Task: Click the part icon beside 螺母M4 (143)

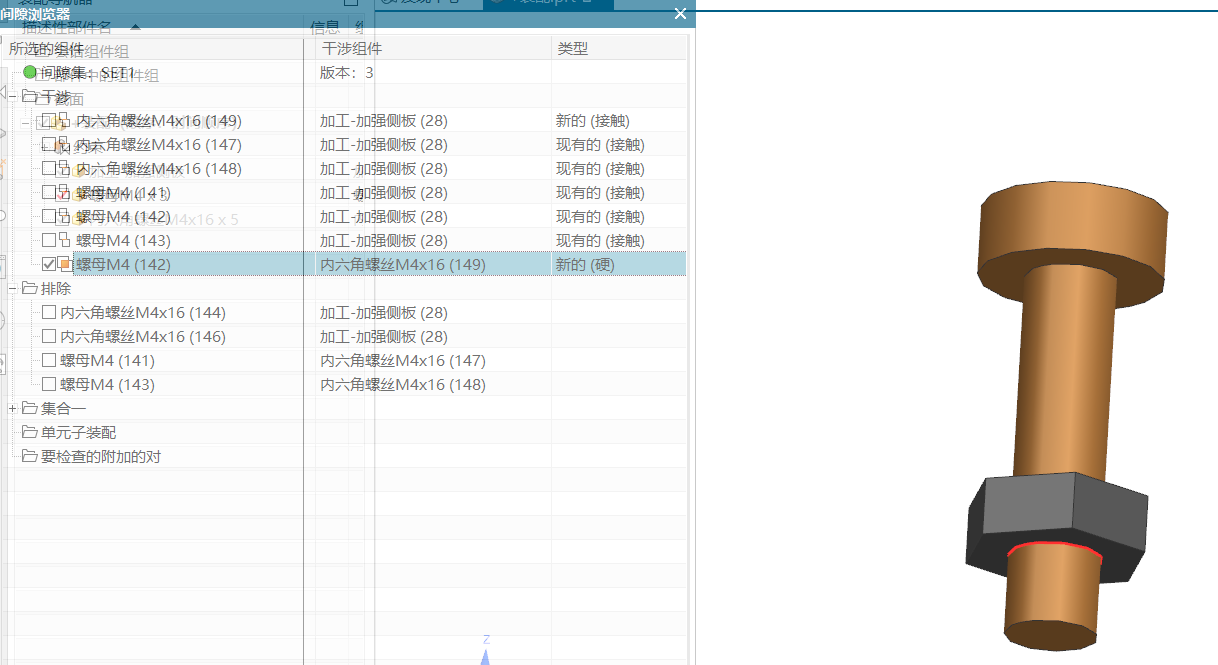Action: (63, 240)
